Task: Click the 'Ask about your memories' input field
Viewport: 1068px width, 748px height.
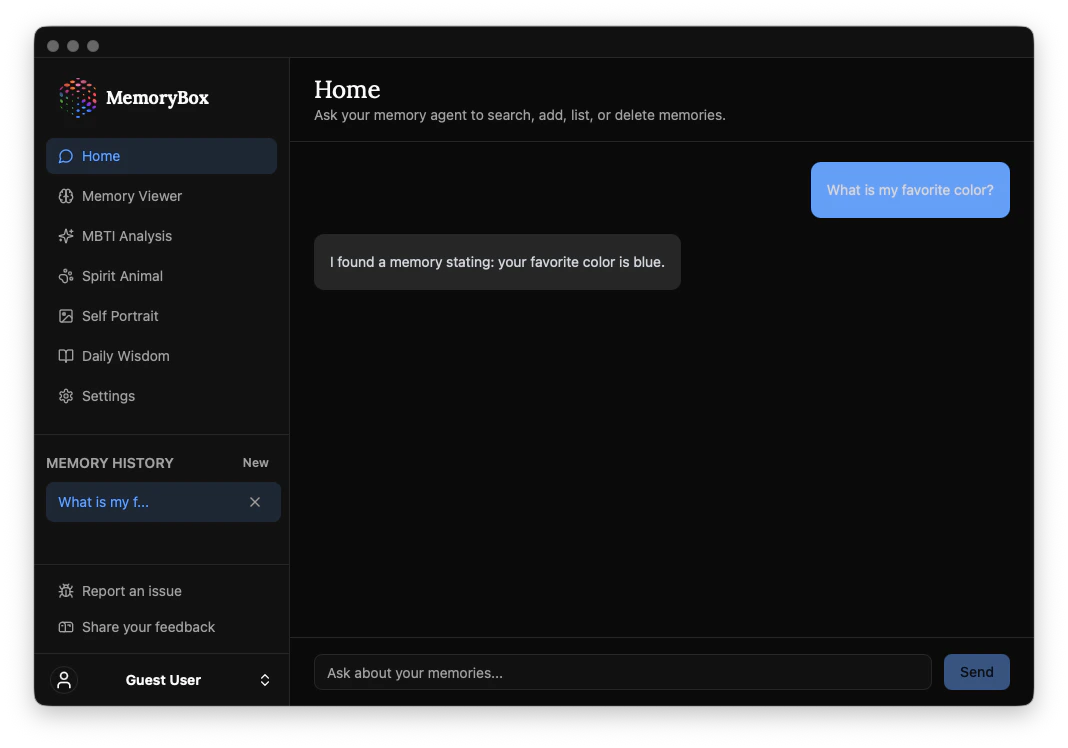Action: coord(622,672)
